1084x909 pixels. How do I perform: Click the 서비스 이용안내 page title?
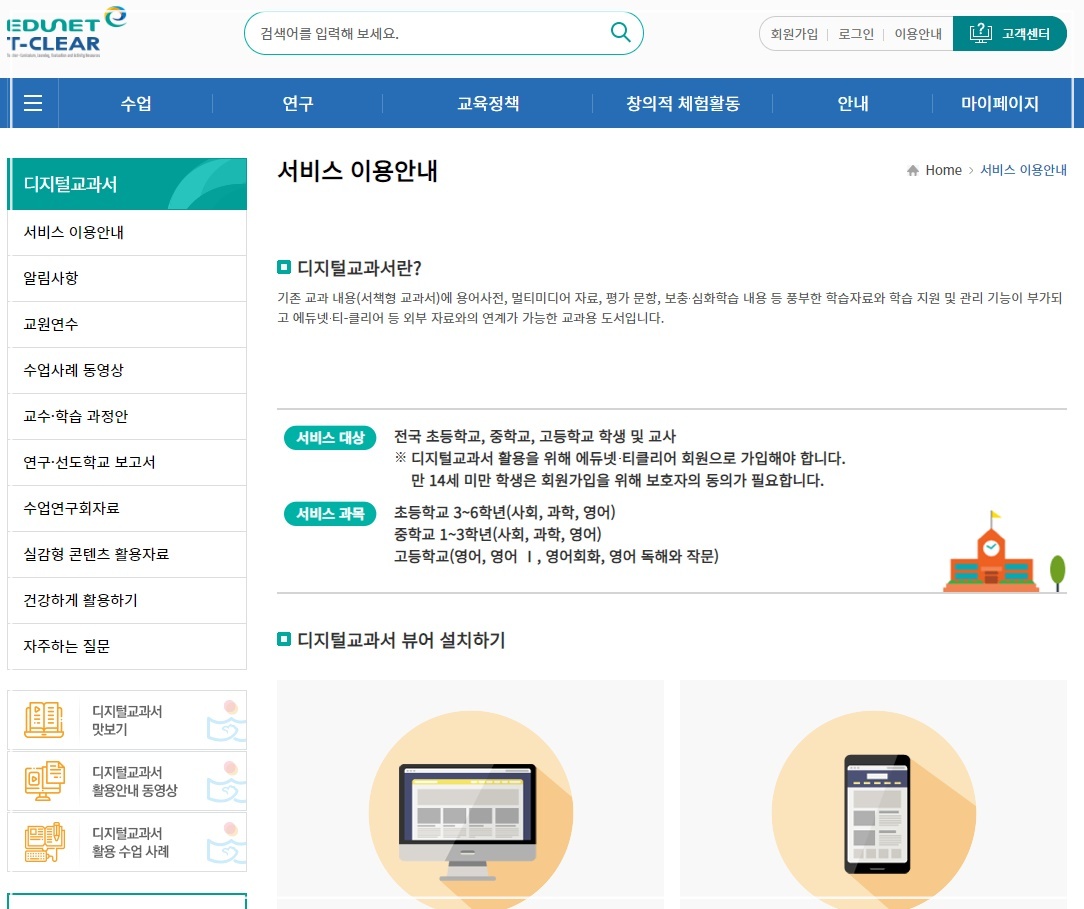[x=357, y=171]
